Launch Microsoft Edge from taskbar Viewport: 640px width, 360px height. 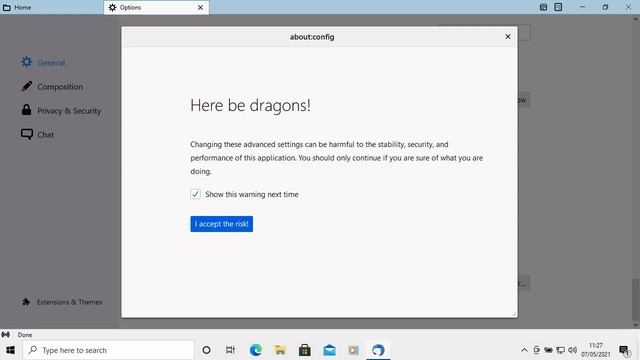(256, 350)
